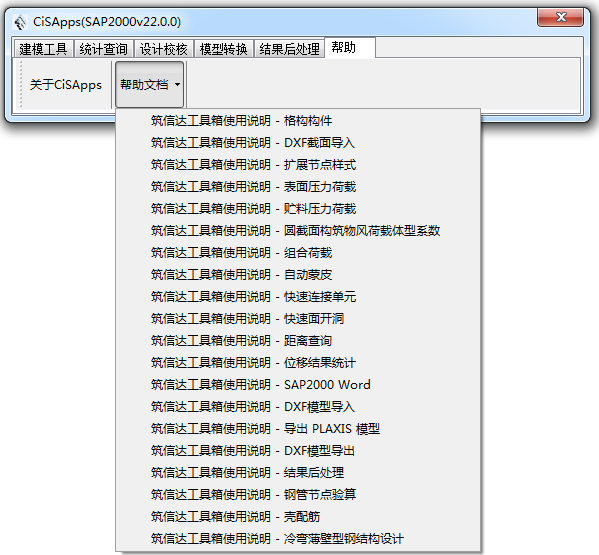Switch to the 建模工具 tab
Viewport: 599px width, 555px height.
[x=43, y=49]
